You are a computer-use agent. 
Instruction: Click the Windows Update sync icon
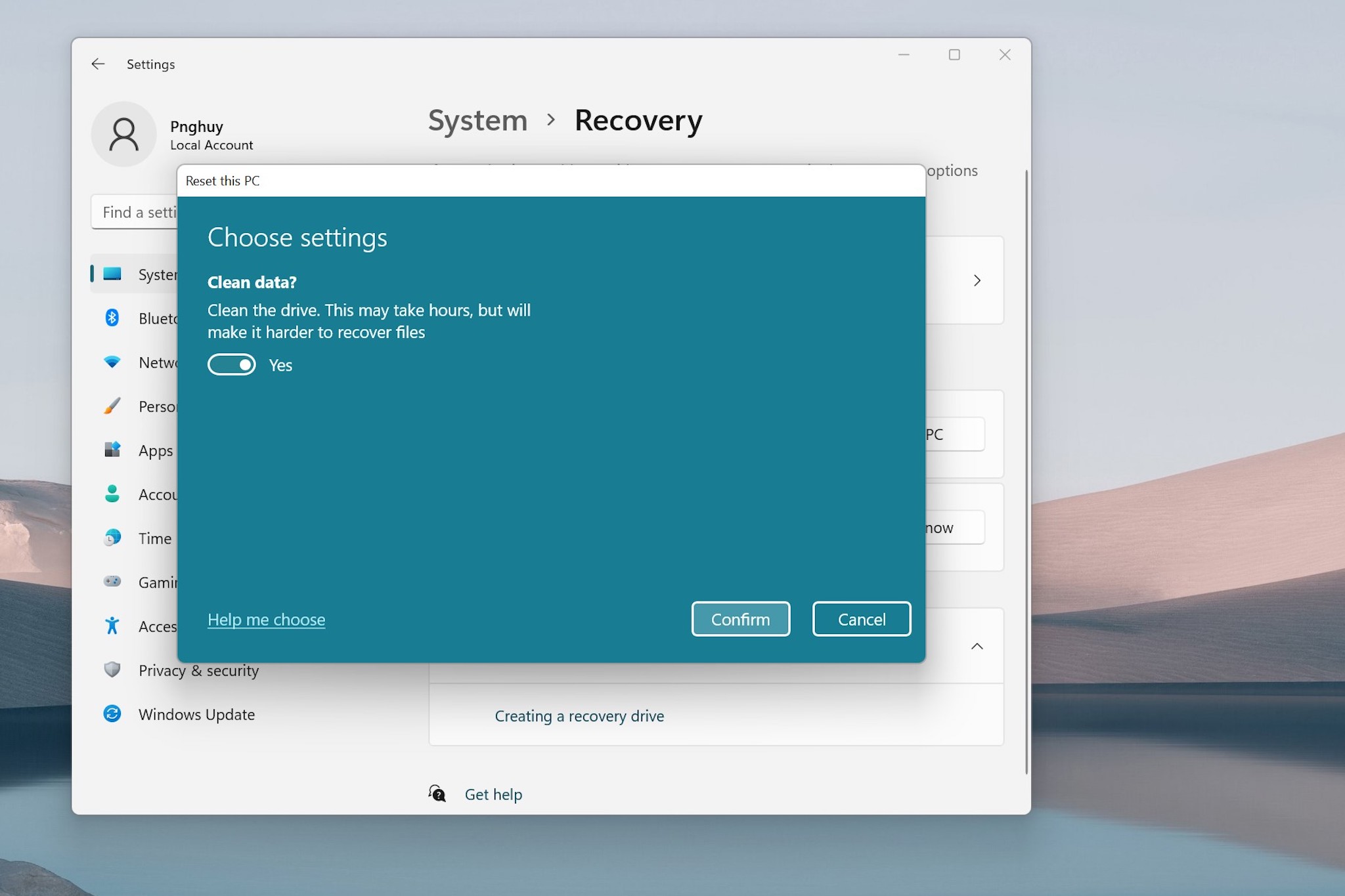coord(112,714)
